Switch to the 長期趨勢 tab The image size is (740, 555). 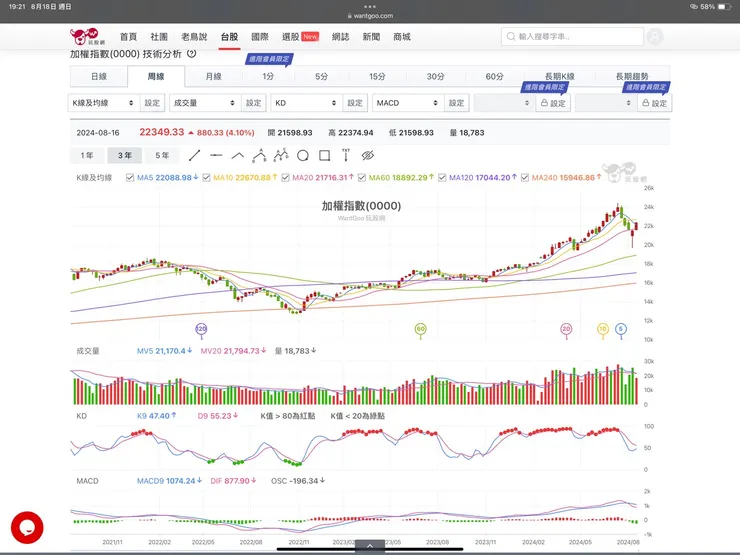pyautogui.click(x=632, y=76)
